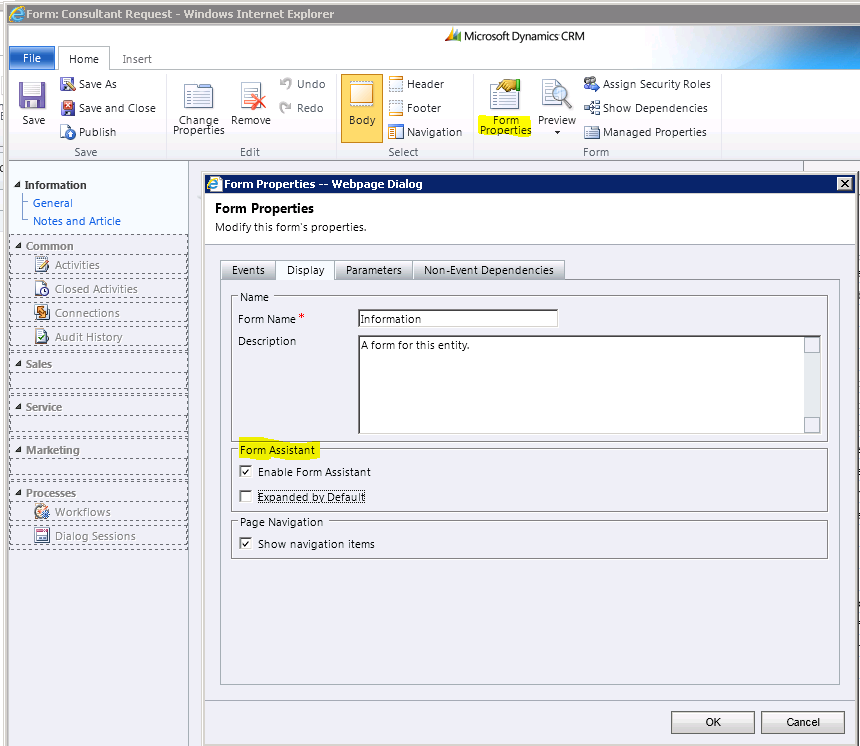
Task: Check the Expanded by Default checkbox
Action: coord(246,496)
